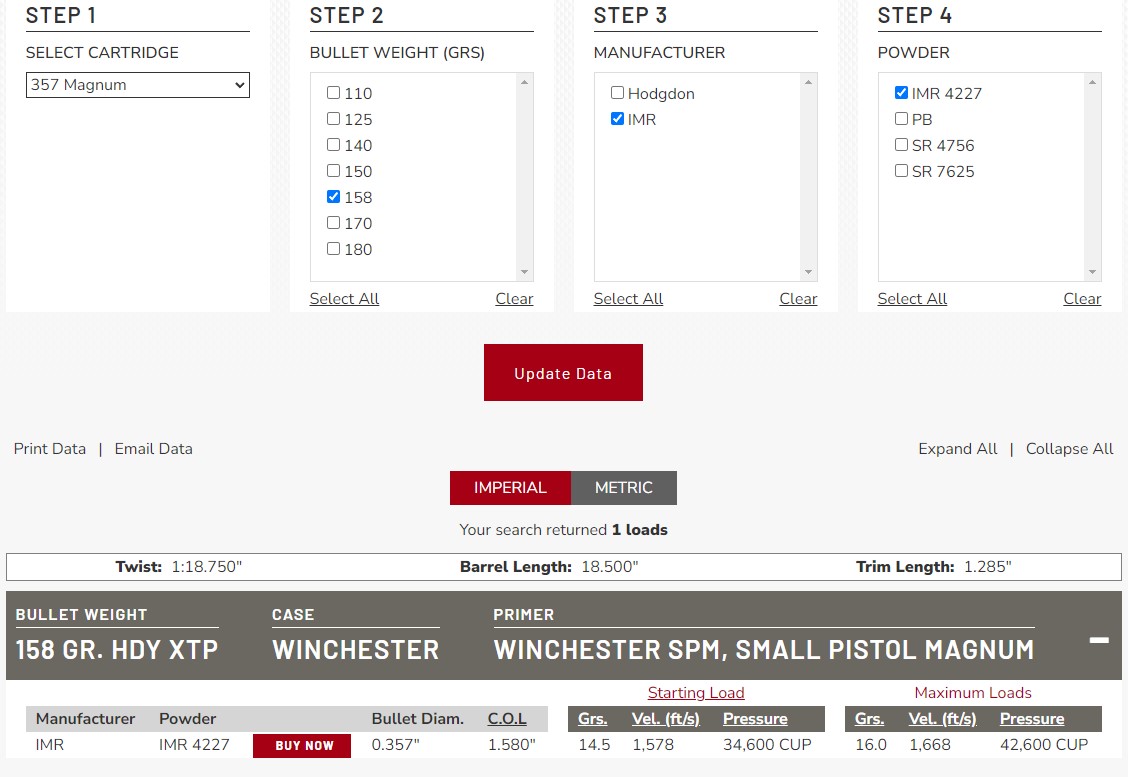Image resolution: width=1128 pixels, height=777 pixels.
Task: Enable the Hodgdon manufacturer checkbox
Action: tap(618, 93)
